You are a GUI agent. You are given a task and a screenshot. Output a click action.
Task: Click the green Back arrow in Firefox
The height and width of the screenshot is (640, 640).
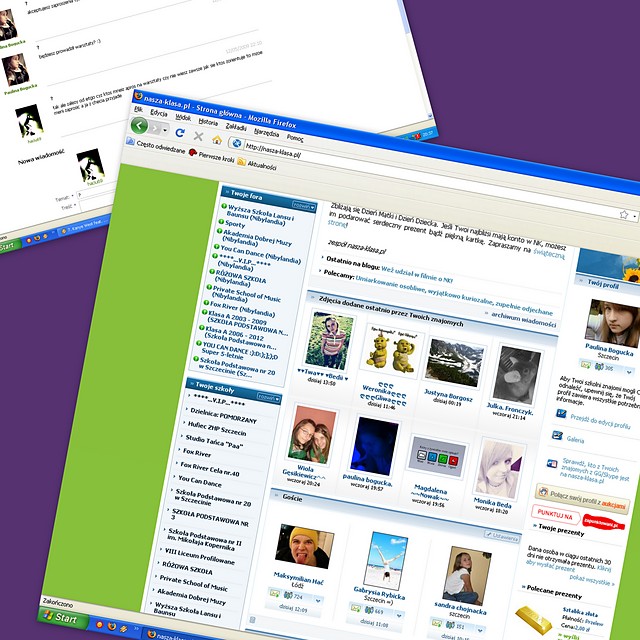pos(139,125)
